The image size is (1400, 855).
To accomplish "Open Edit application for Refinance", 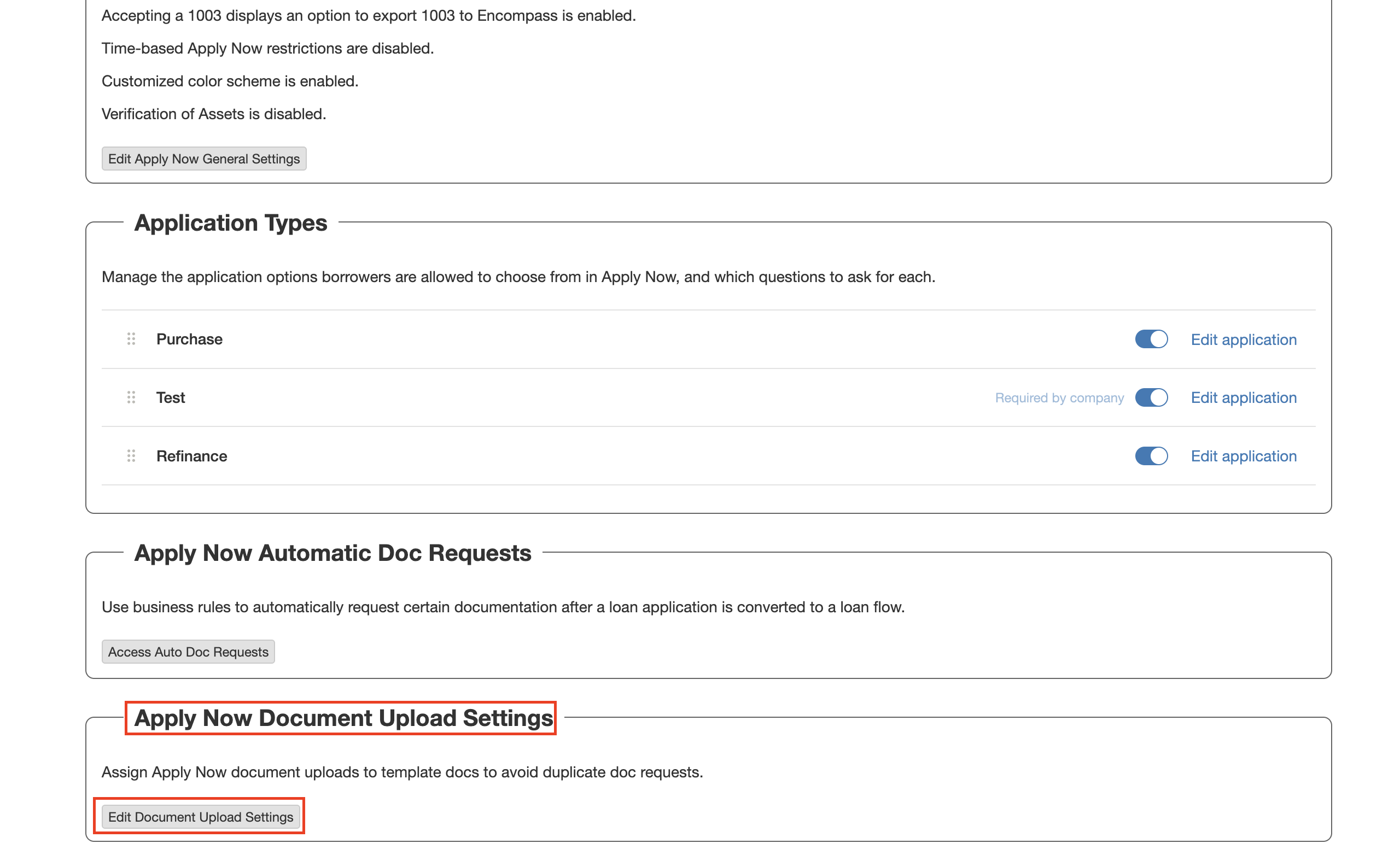I will point(1243,456).
